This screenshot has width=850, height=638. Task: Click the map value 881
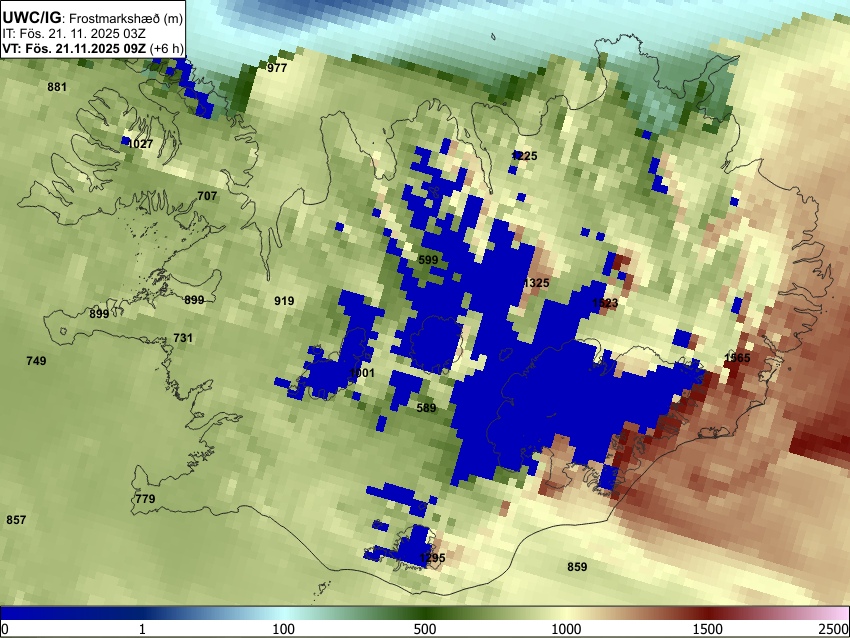tap(57, 87)
